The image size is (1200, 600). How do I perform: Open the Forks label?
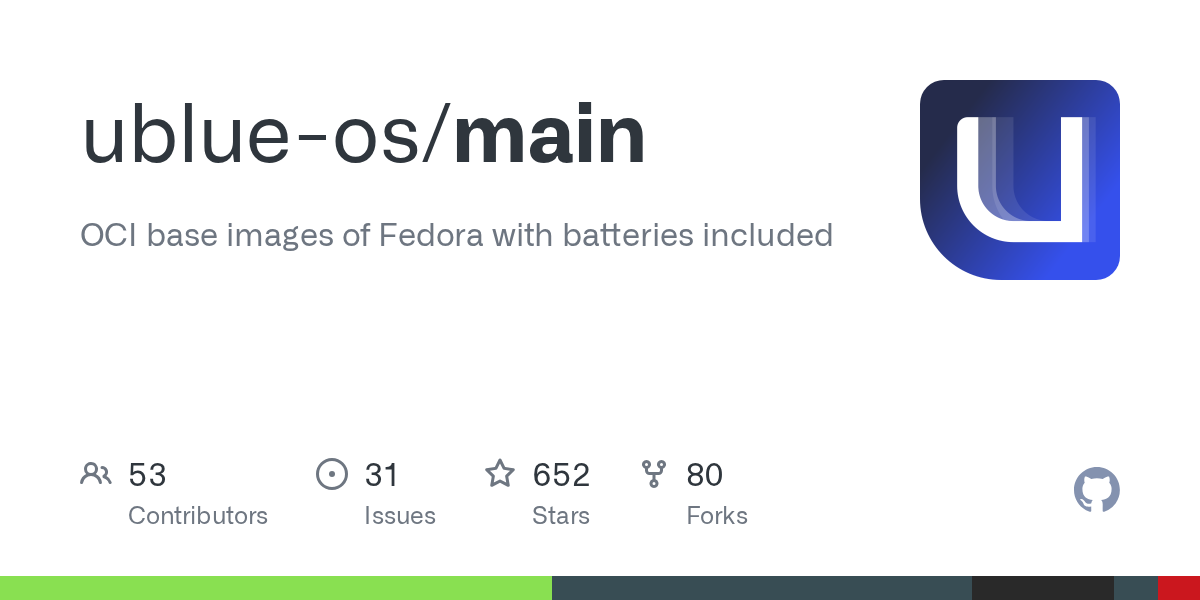pyautogui.click(x=717, y=516)
